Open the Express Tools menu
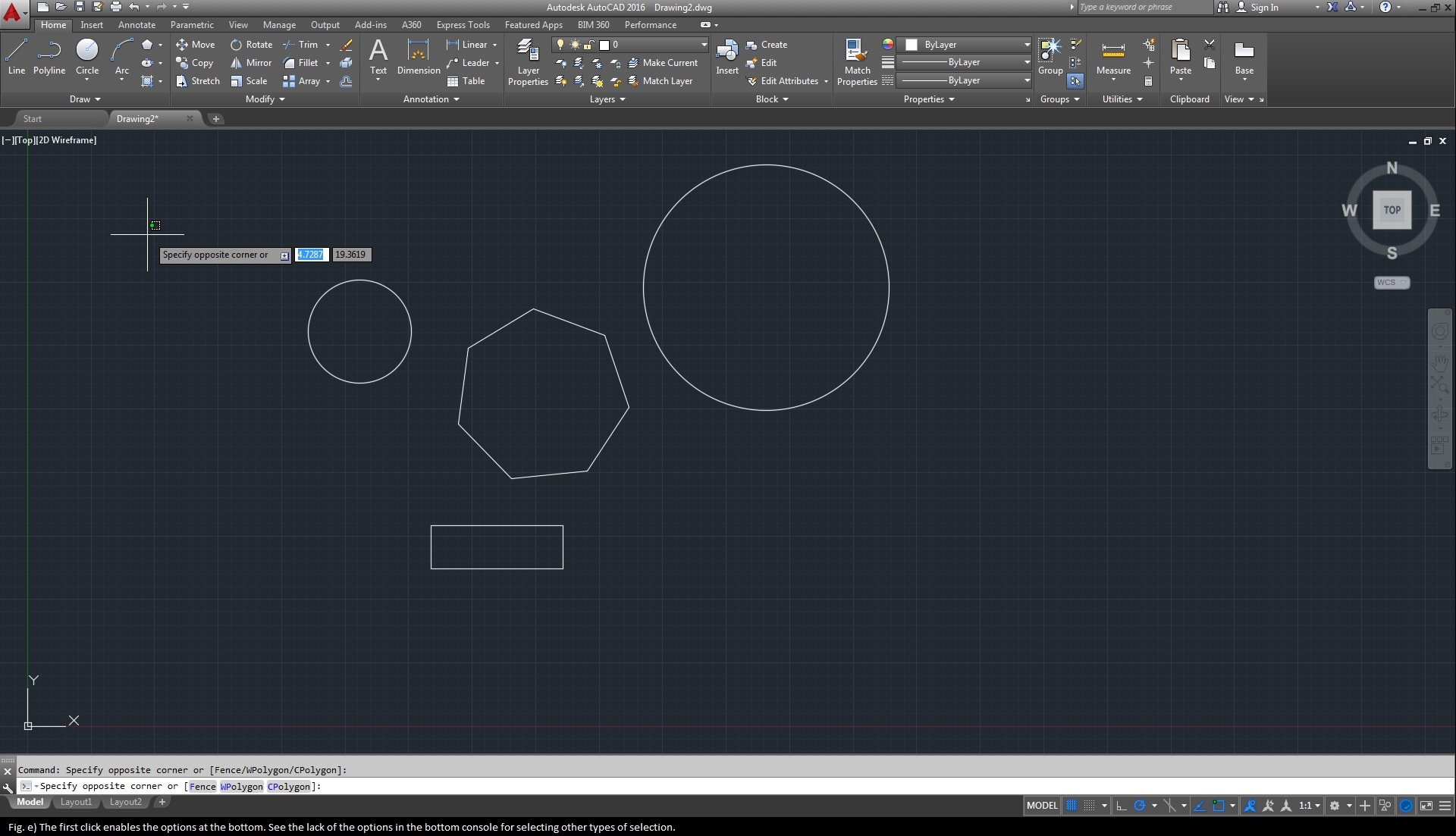Image resolution: width=1456 pixels, height=836 pixels. coord(463,24)
